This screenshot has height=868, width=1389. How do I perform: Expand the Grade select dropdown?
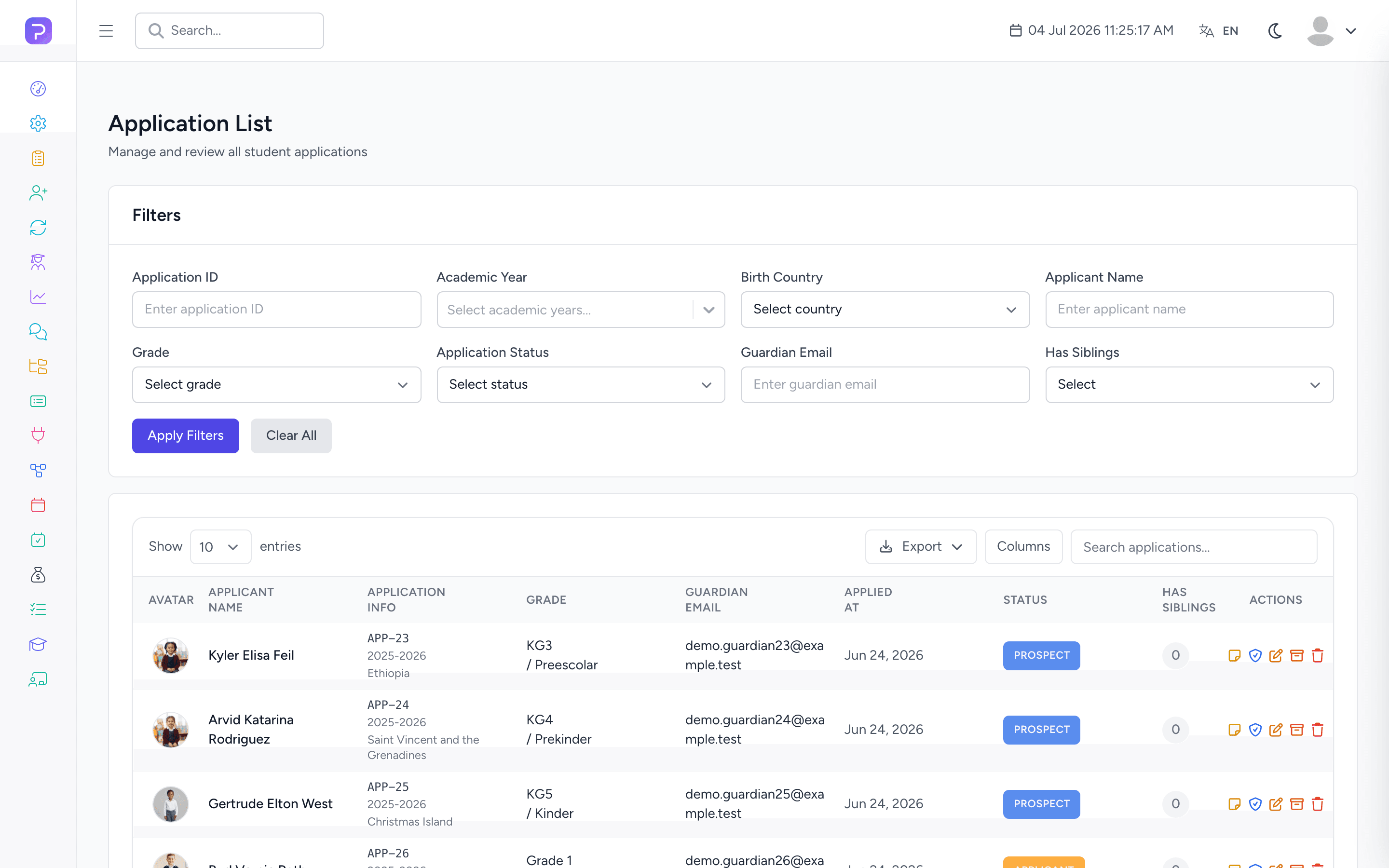point(277,385)
